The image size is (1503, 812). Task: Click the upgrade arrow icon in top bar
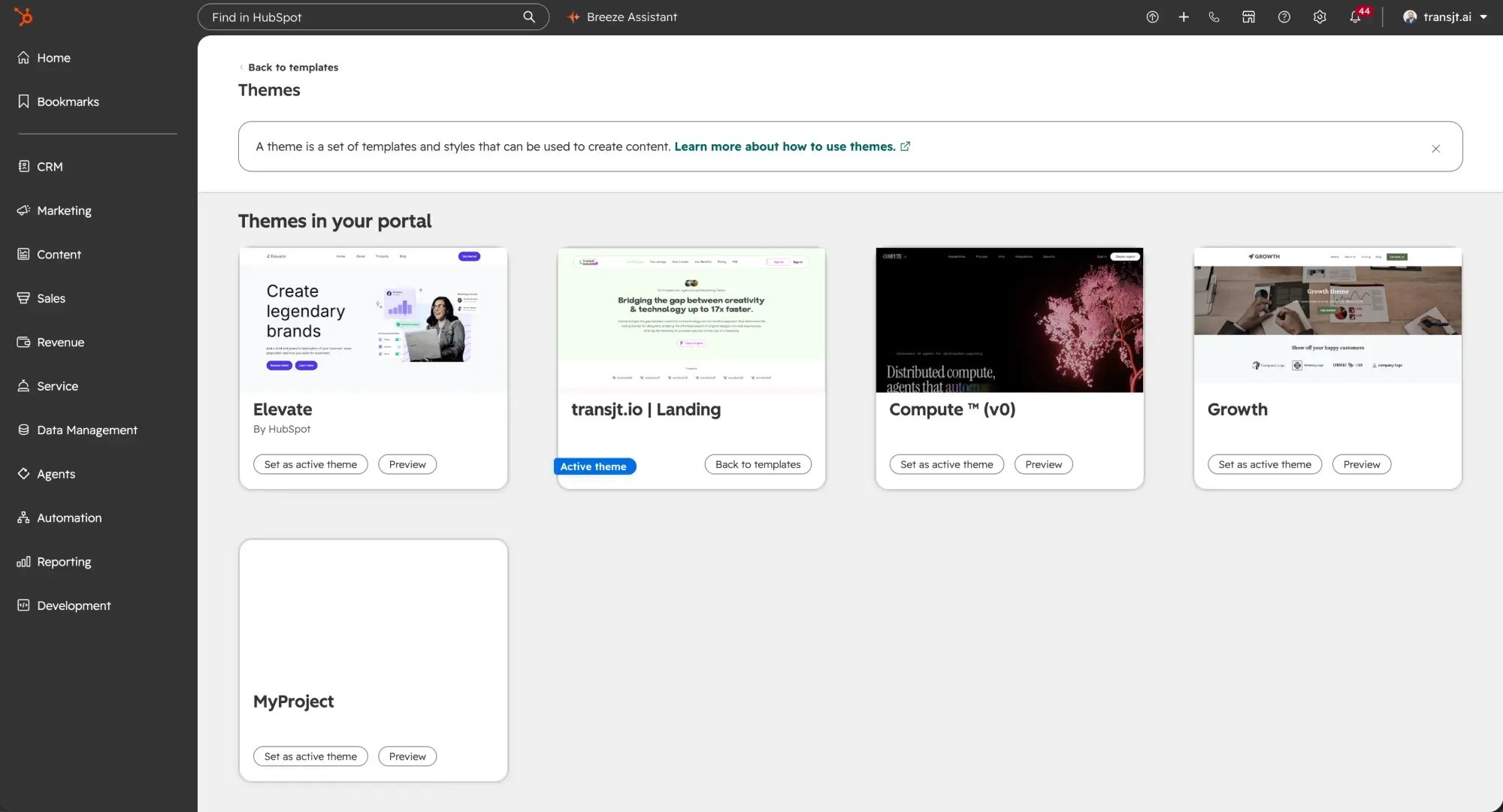tap(1152, 17)
